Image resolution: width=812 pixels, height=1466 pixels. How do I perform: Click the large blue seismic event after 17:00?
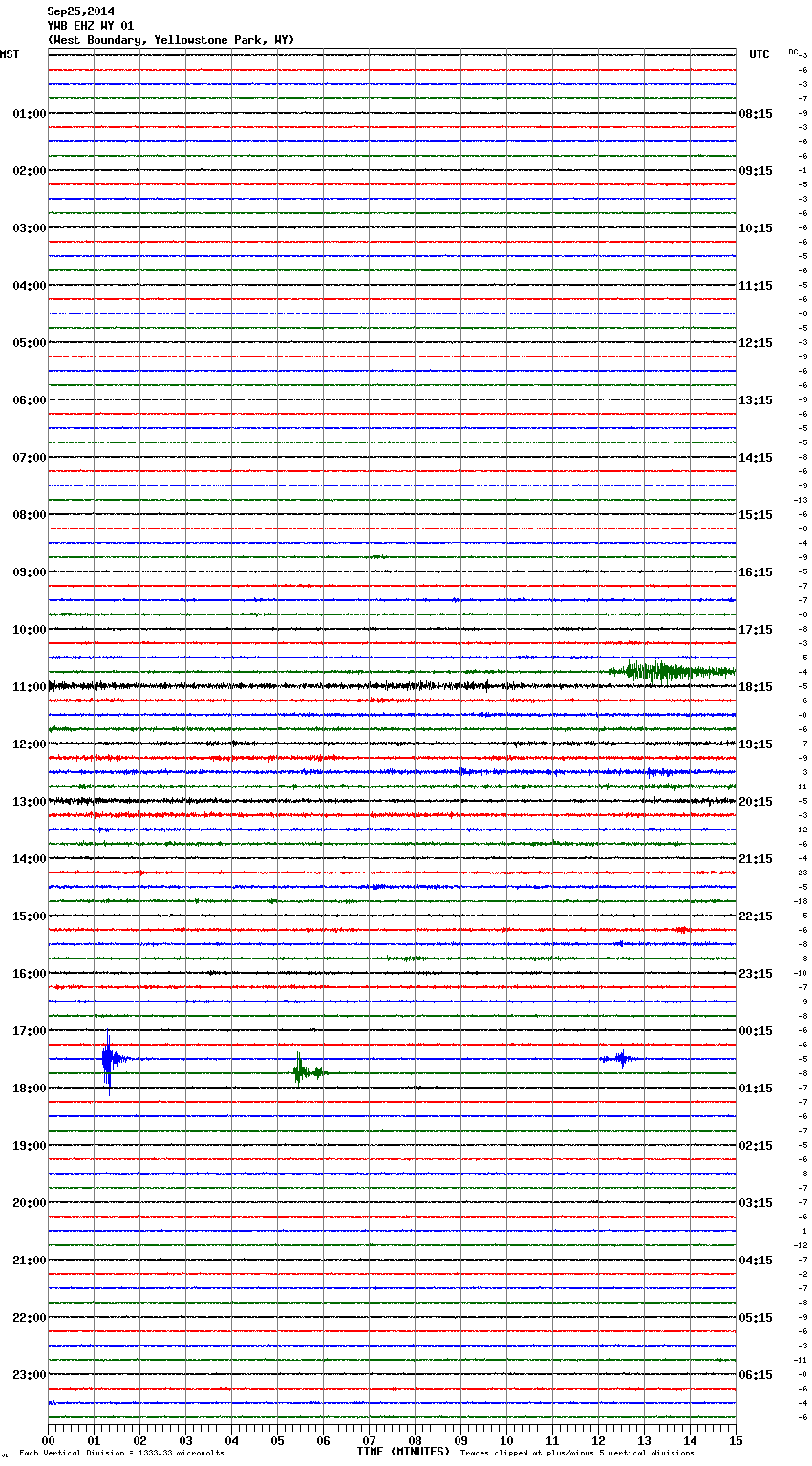[113, 1059]
